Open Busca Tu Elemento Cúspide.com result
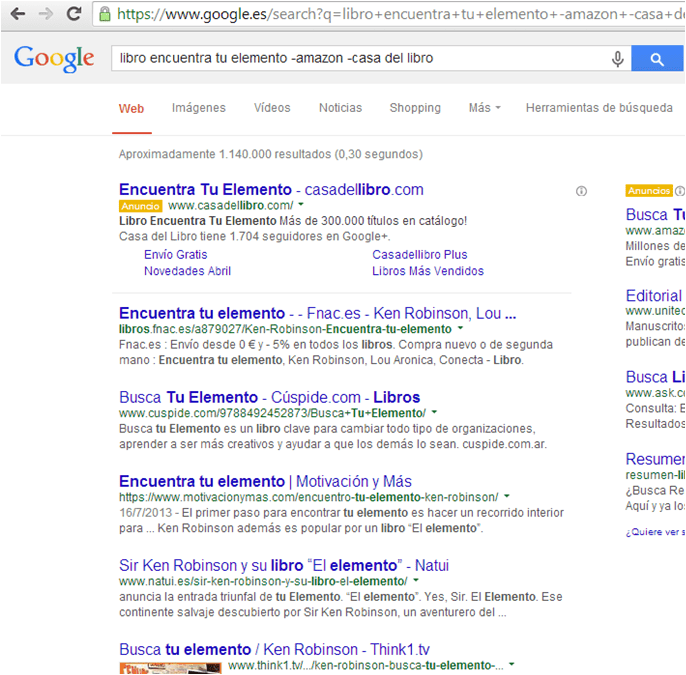Viewport: 686px width, 675px height. (x=270, y=398)
